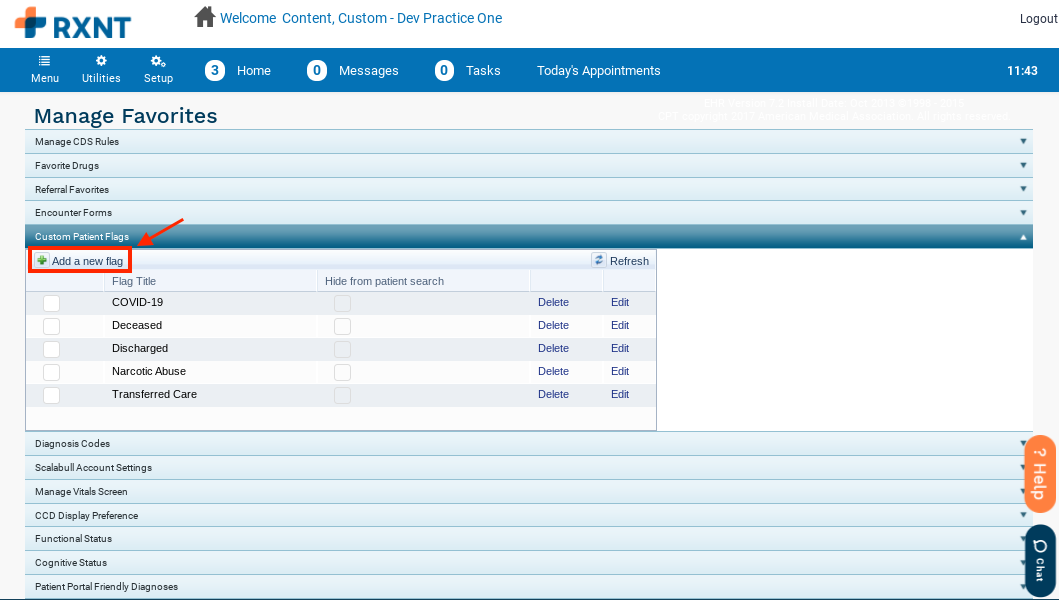
Task: Collapse the Custom Patient Flags section
Action: pyautogui.click(x=1023, y=237)
